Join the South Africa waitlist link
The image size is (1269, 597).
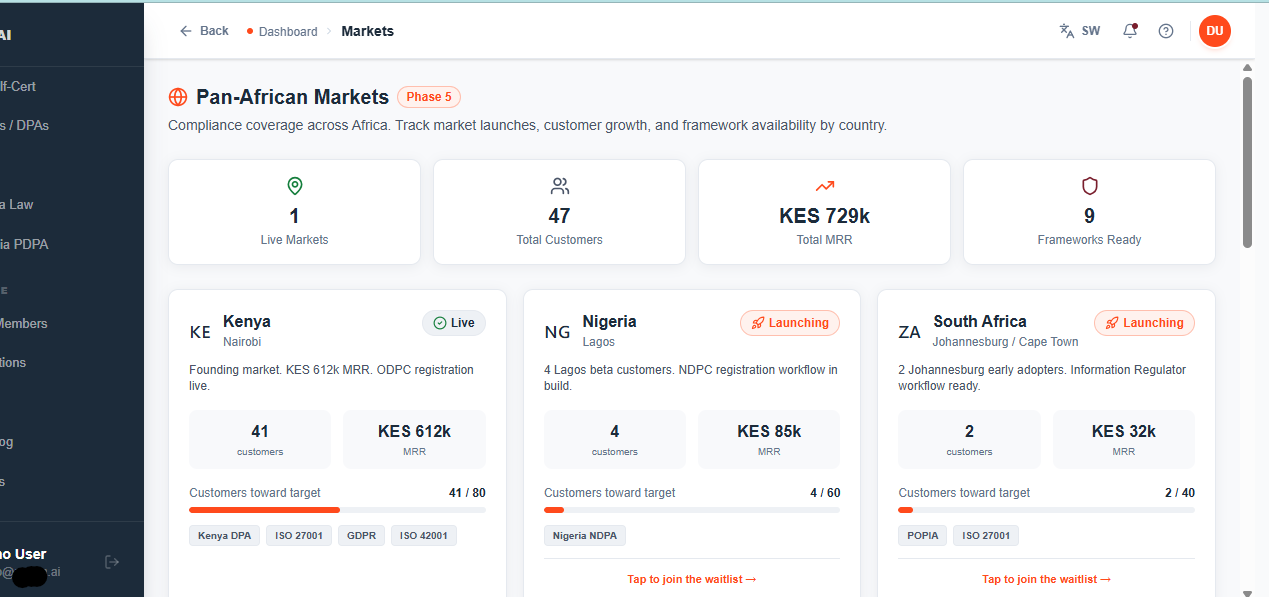click(1046, 579)
